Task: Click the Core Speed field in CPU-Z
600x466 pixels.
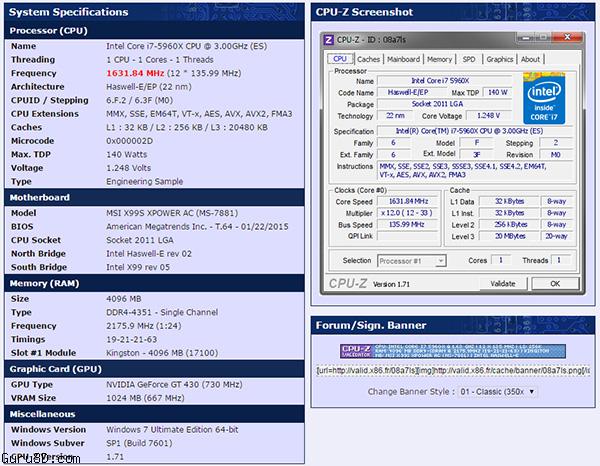Action: click(x=408, y=201)
